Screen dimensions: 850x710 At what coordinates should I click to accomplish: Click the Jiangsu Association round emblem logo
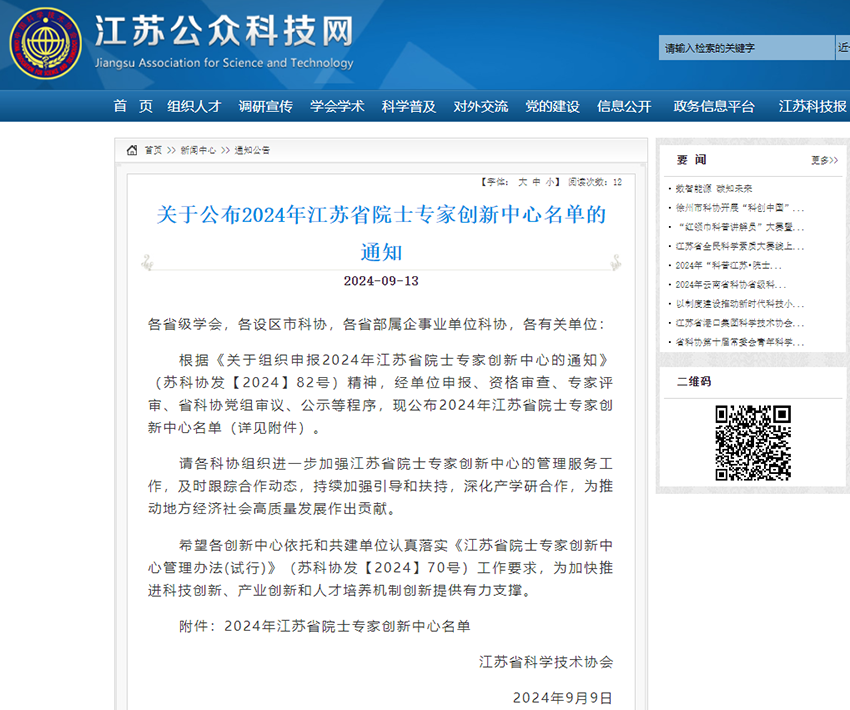pyautogui.click(x=46, y=43)
